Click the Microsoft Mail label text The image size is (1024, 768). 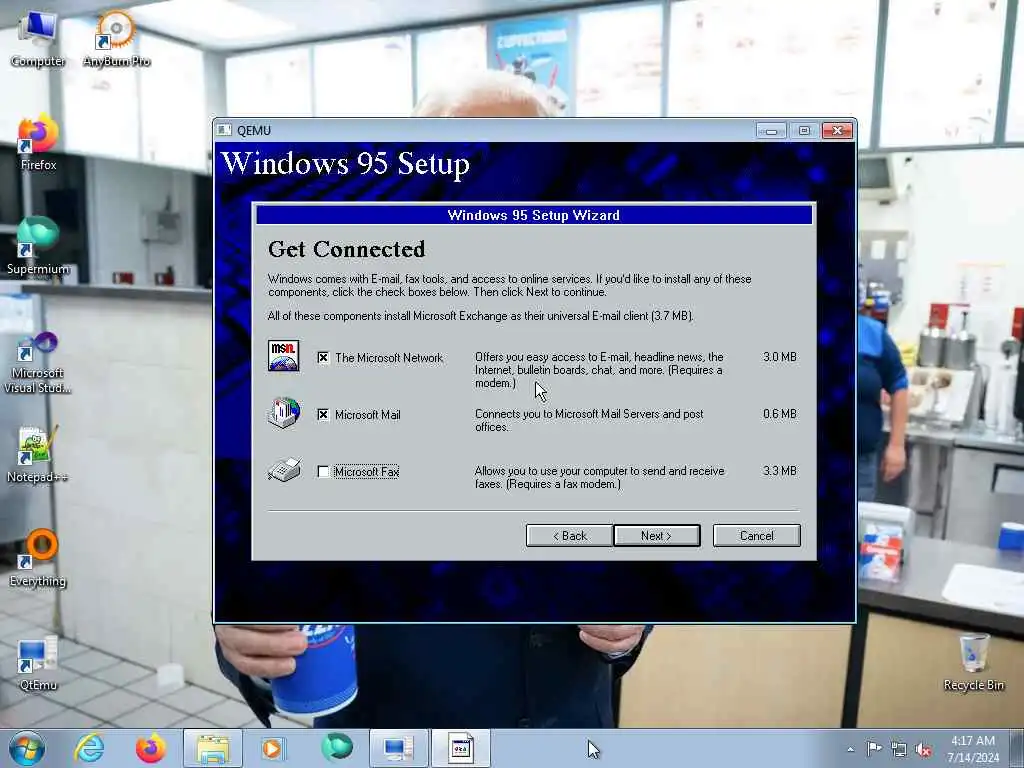tap(368, 415)
